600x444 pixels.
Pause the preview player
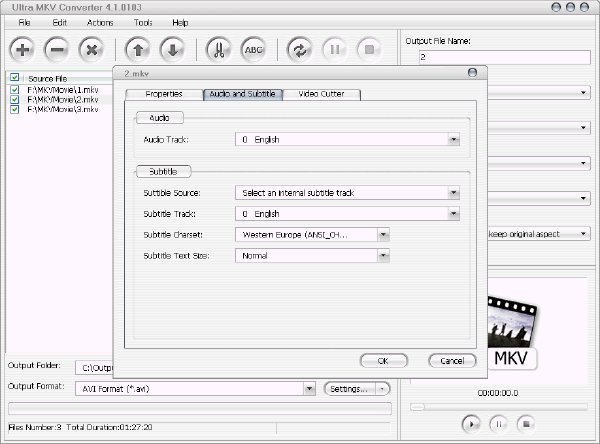click(x=499, y=424)
